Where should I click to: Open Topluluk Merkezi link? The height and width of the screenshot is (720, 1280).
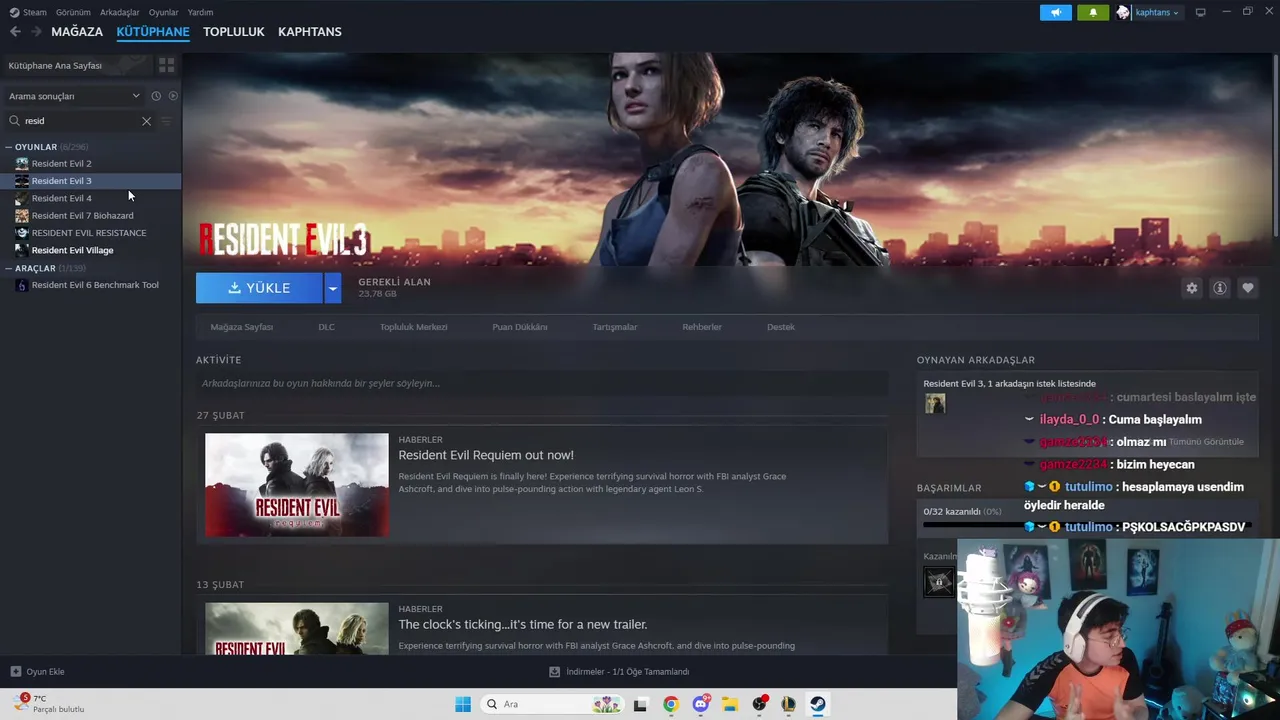413,327
